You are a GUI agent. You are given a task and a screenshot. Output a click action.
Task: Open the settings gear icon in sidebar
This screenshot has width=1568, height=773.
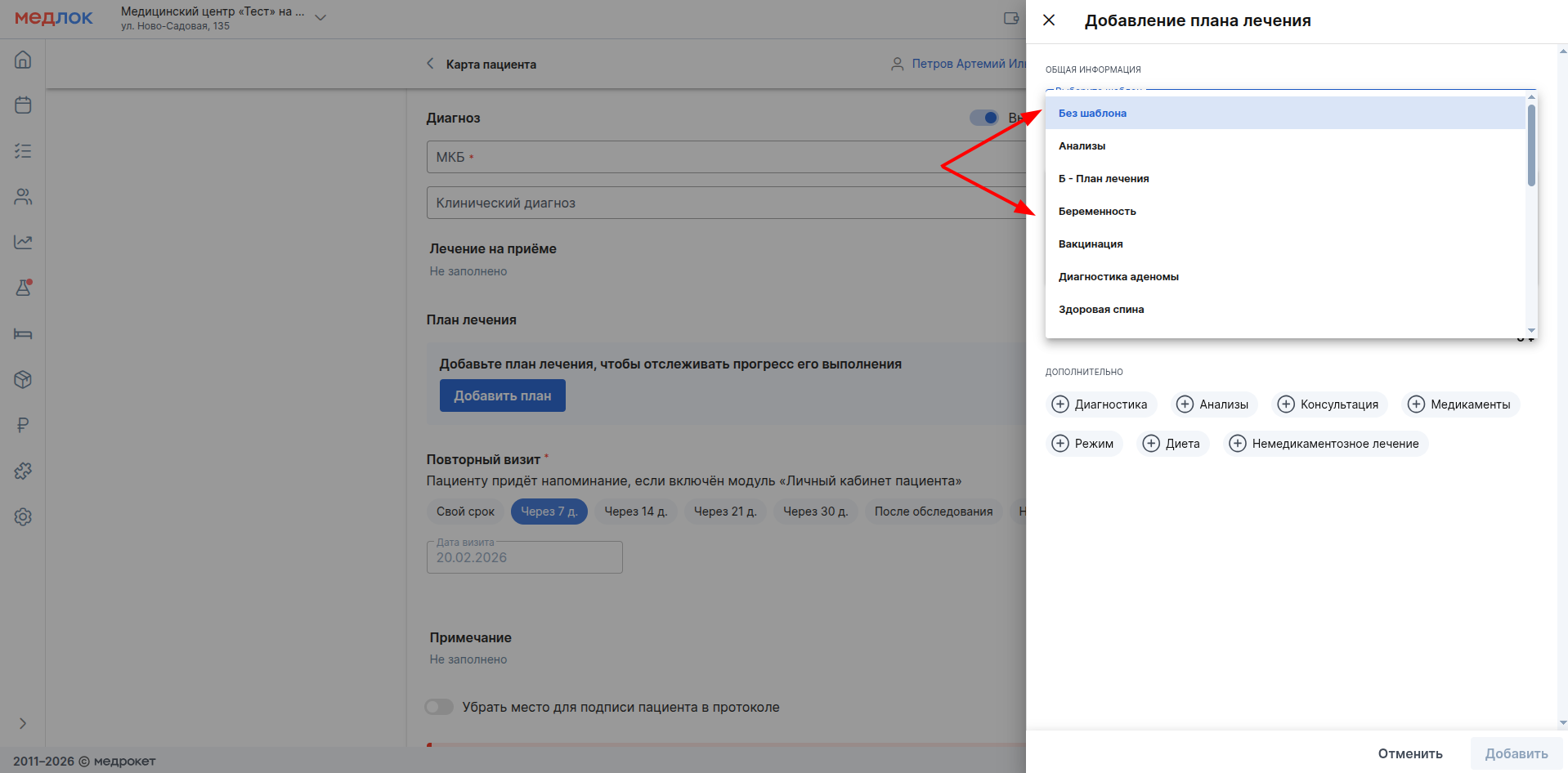point(23,517)
